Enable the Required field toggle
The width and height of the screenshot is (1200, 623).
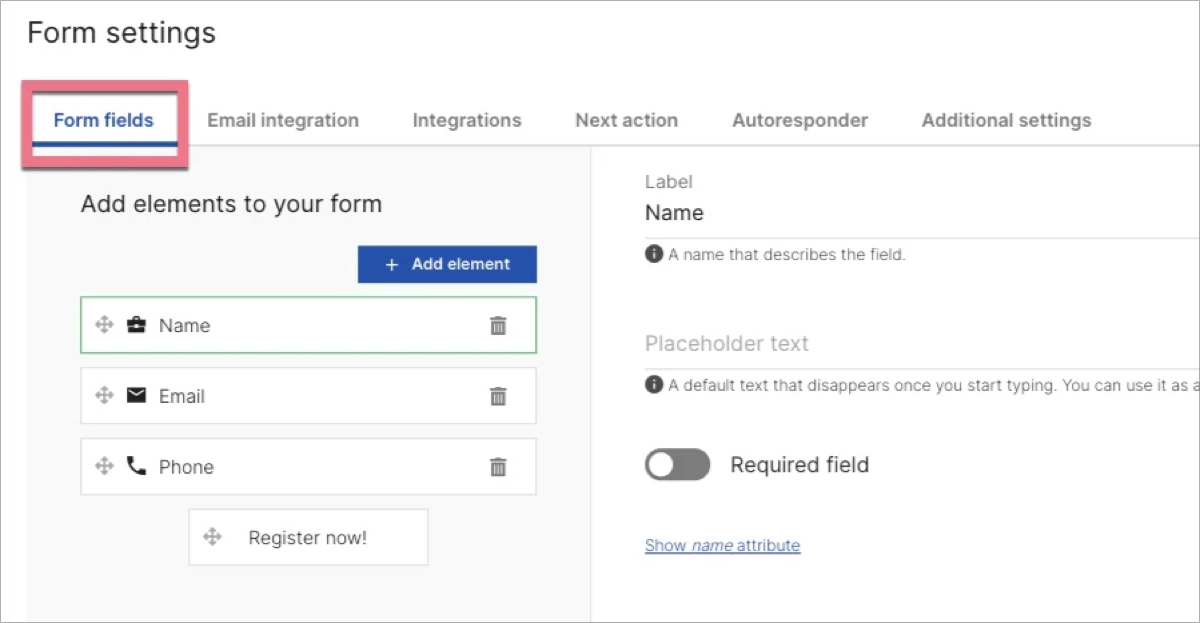pos(677,464)
